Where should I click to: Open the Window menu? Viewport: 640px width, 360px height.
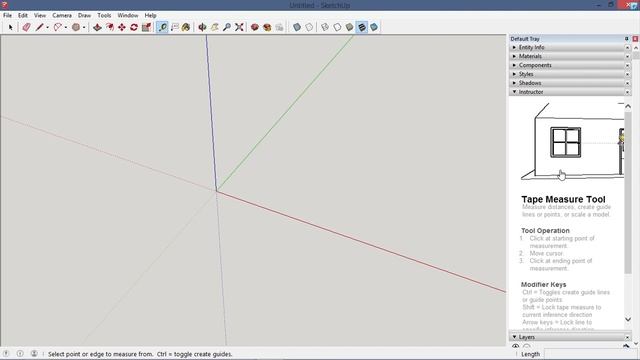click(x=128, y=15)
